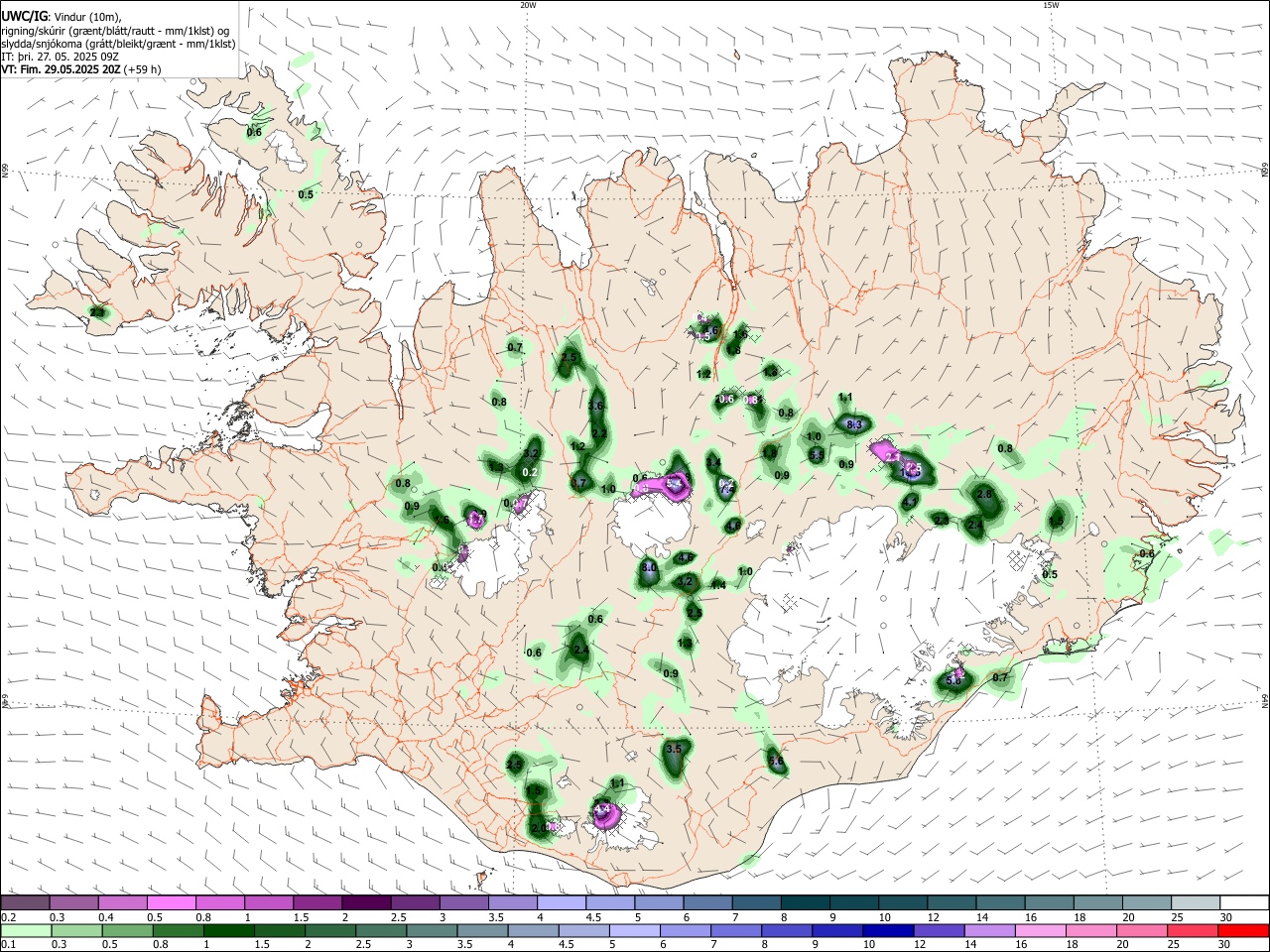Screen dimensions: 1270x952
Task: Click the 20W longitude label at top
Action: 528,5
